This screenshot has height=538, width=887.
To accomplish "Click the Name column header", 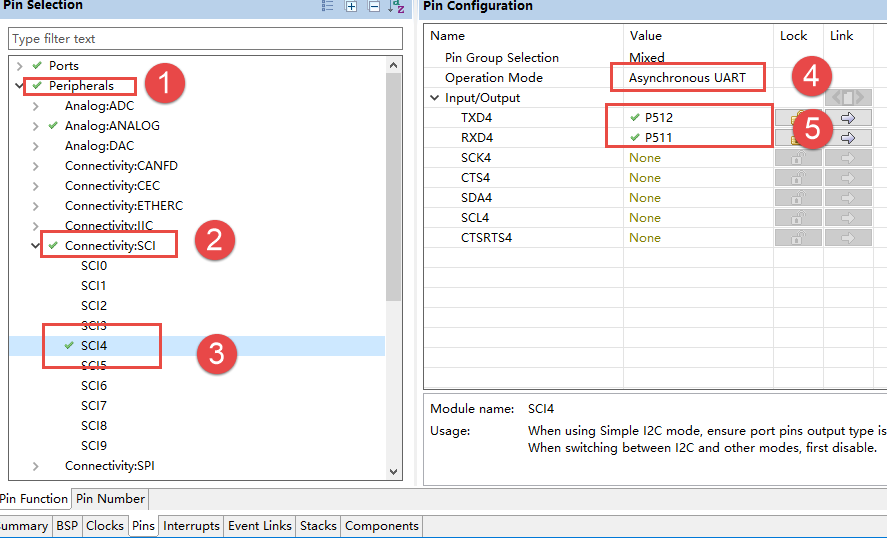I will pos(447,36).
